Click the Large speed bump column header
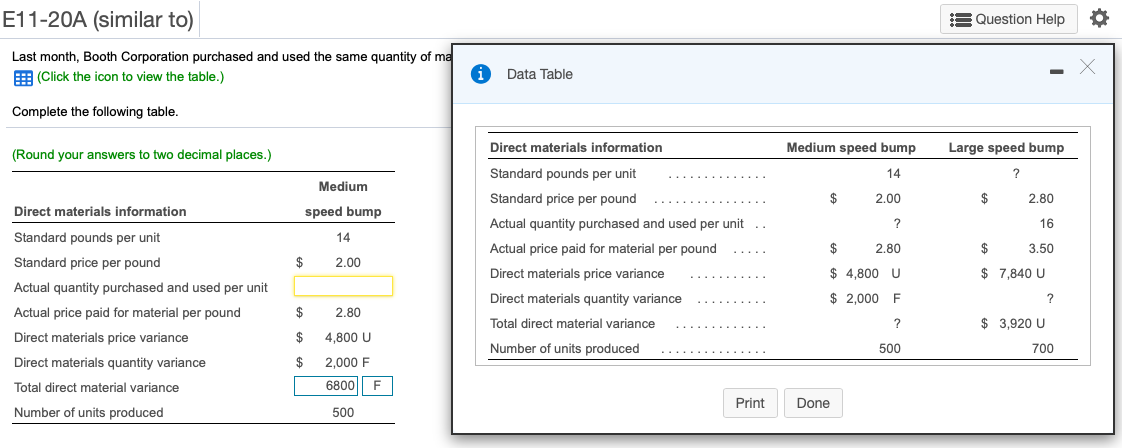Viewport: 1132px width, 448px height. 1005,147
